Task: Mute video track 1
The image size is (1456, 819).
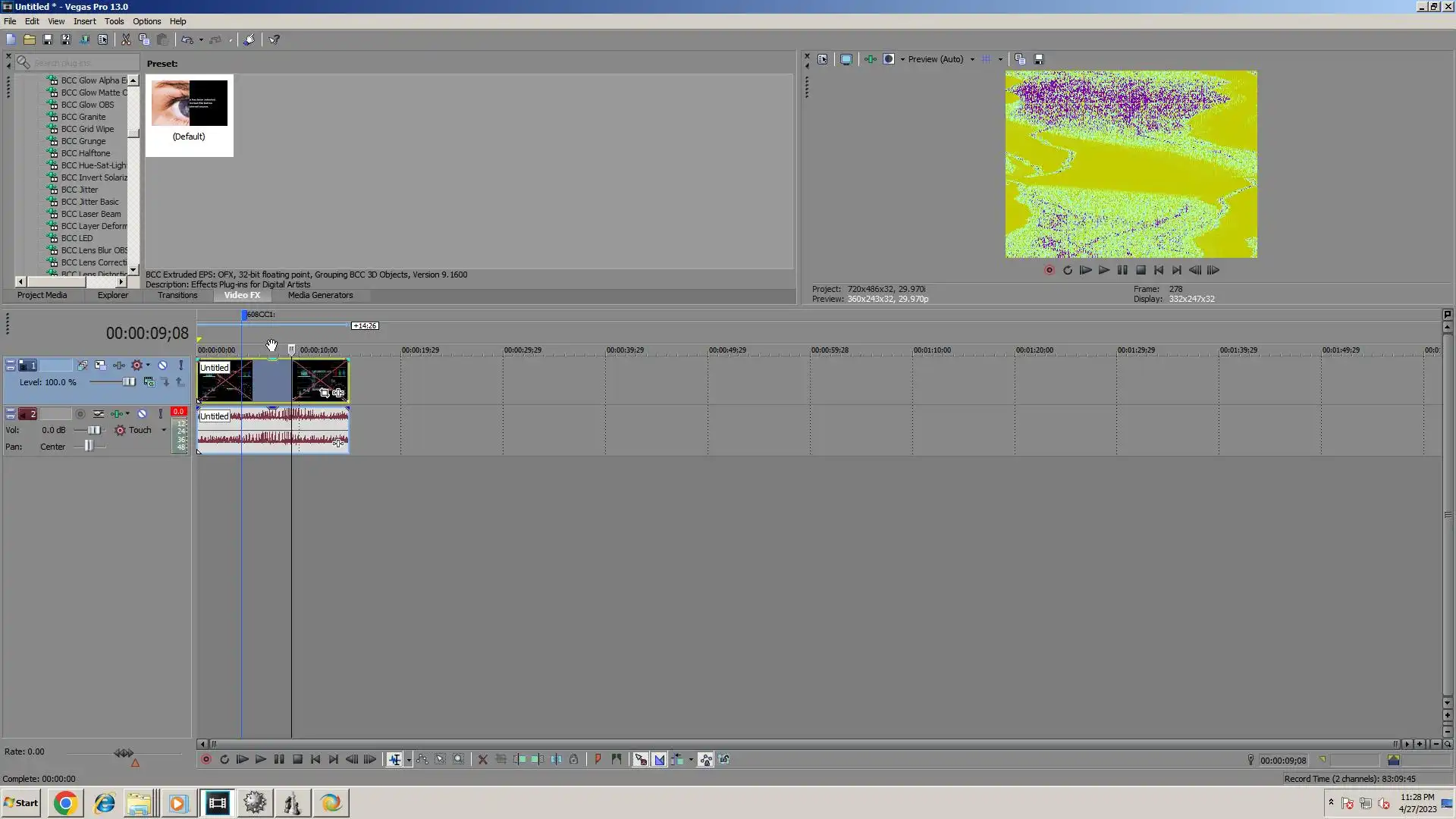Action: point(162,366)
